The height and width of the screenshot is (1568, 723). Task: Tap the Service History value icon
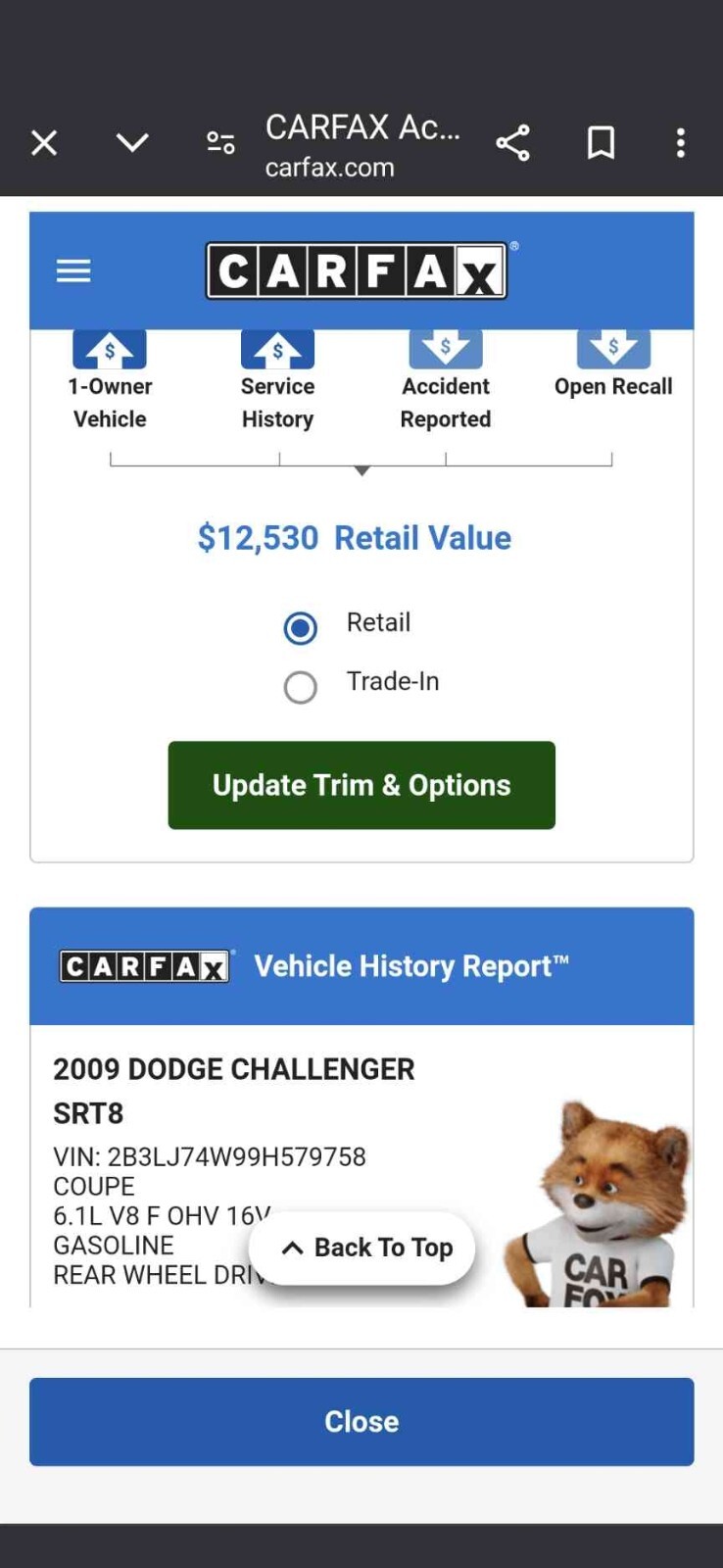[x=278, y=349]
